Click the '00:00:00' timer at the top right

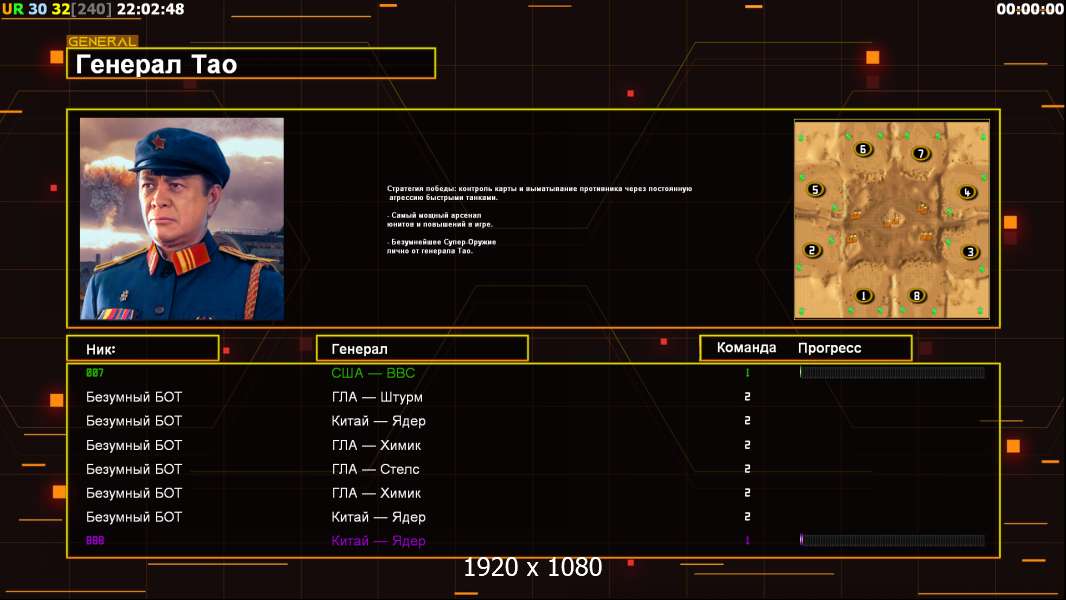click(1029, 9)
